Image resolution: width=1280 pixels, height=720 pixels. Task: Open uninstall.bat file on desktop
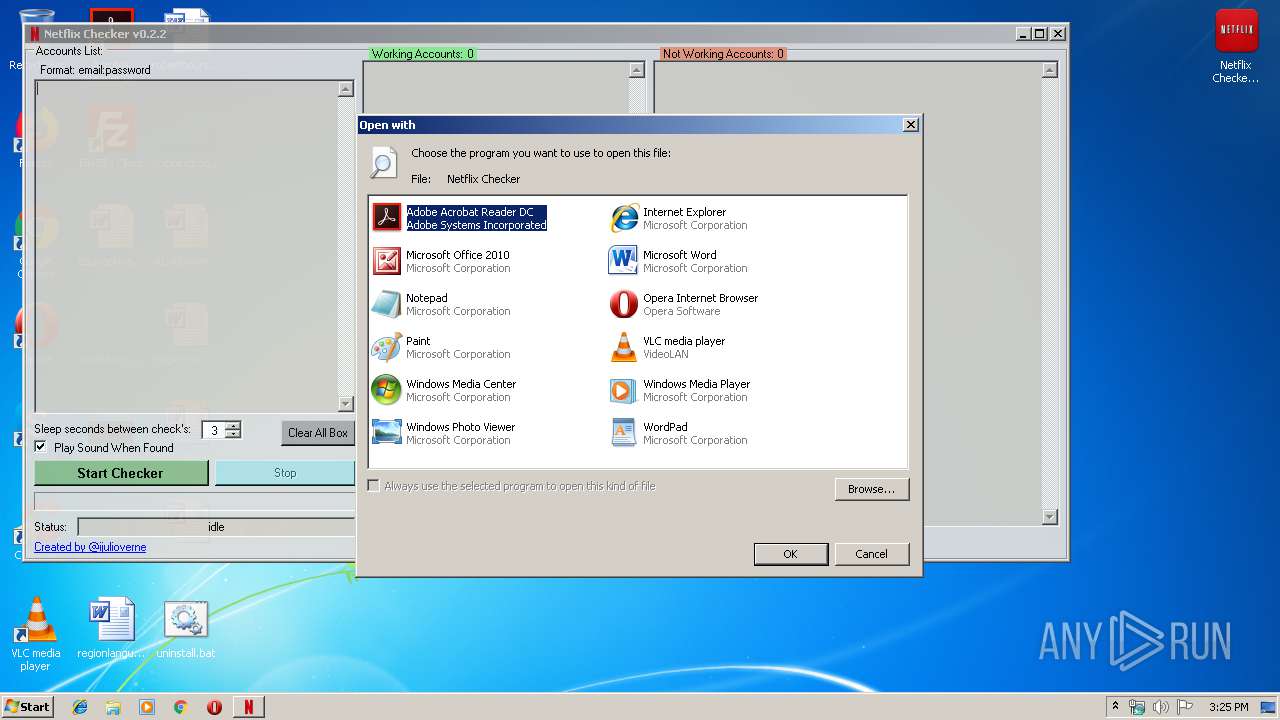click(x=186, y=630)
